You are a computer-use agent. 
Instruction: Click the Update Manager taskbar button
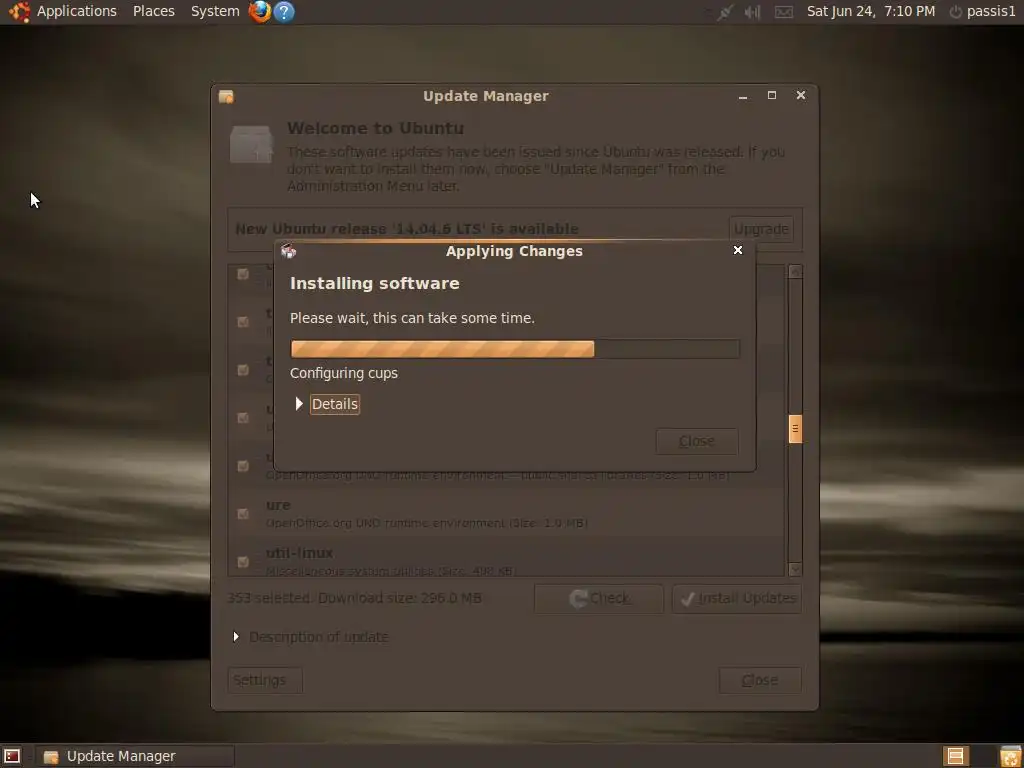pyautogui.click(x=135, y=756)
